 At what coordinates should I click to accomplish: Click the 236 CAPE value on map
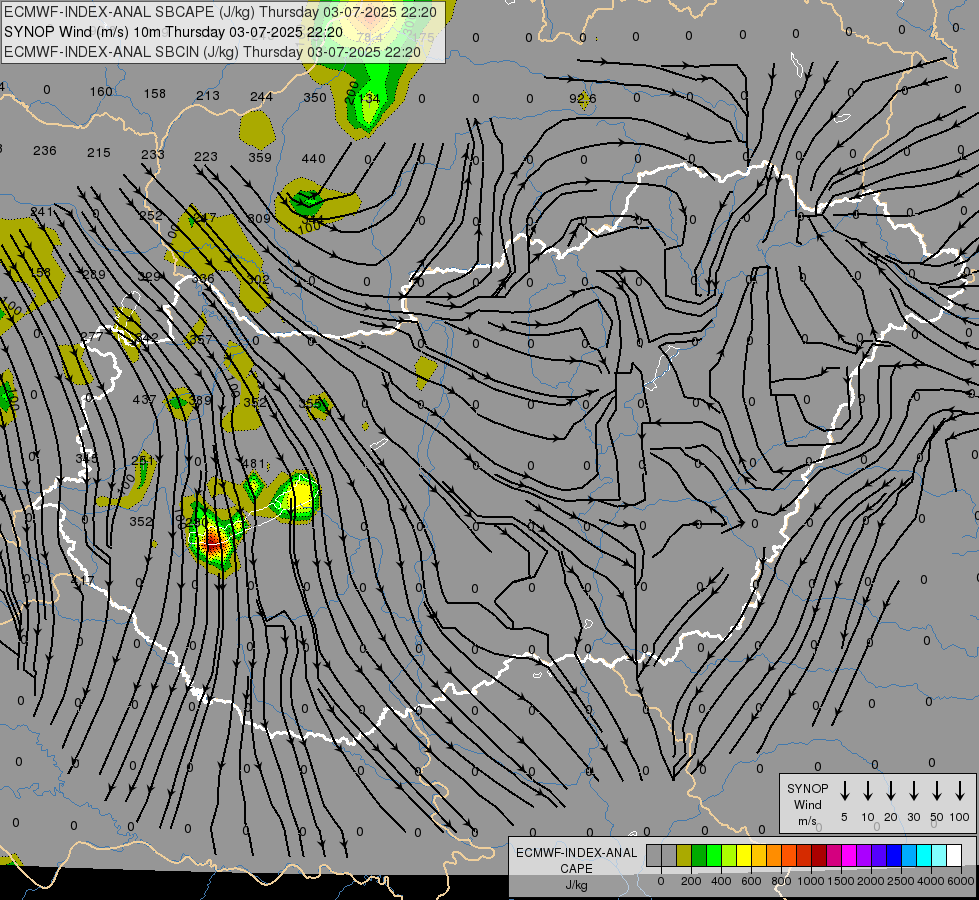(x=45, y=151)
